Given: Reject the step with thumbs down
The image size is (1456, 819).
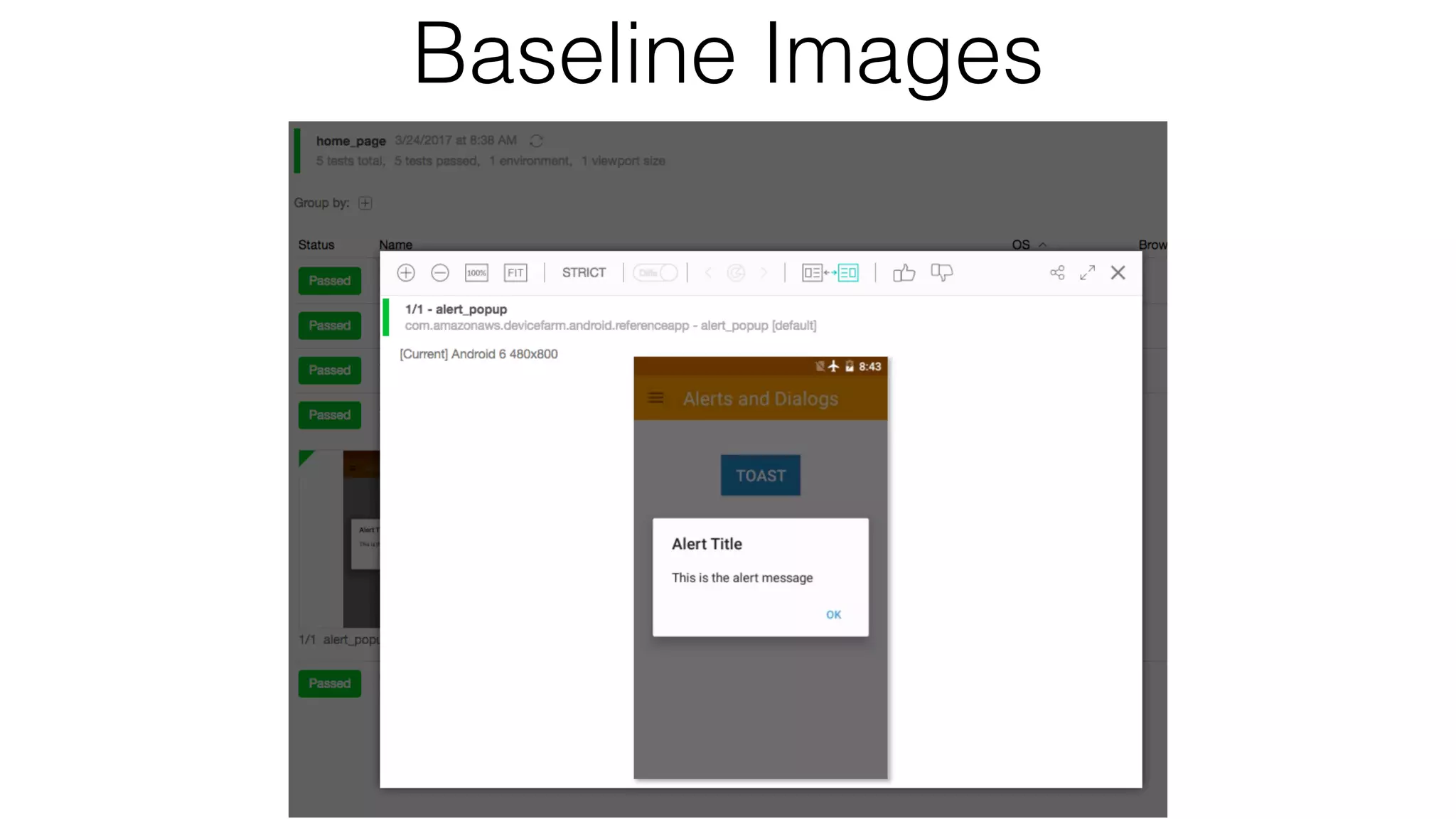Looking at the screenshot, I should [941, 273].
